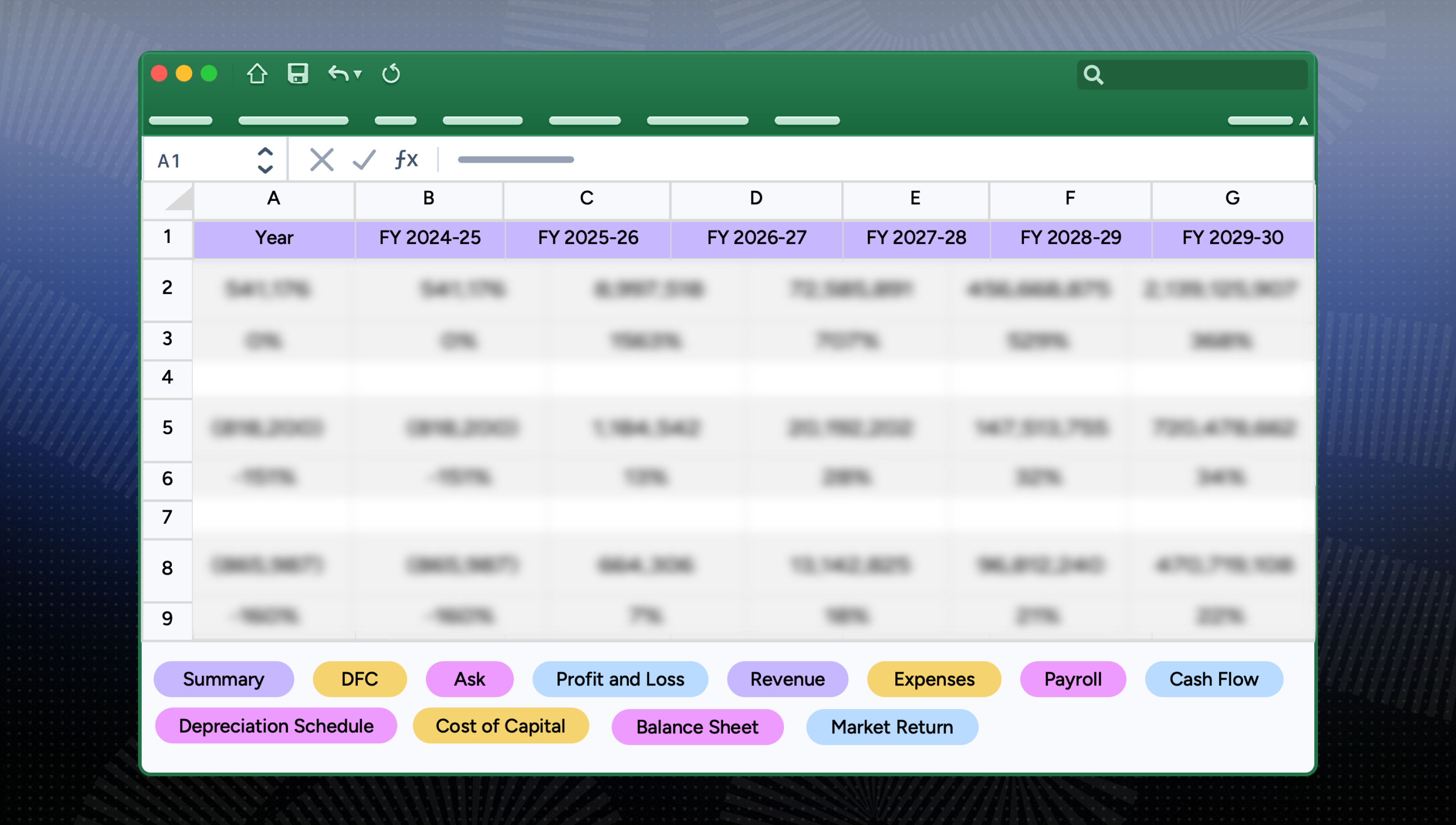1456x825 pixels.
Task: Click the search magnifier icon
Action: [1093, 75]
